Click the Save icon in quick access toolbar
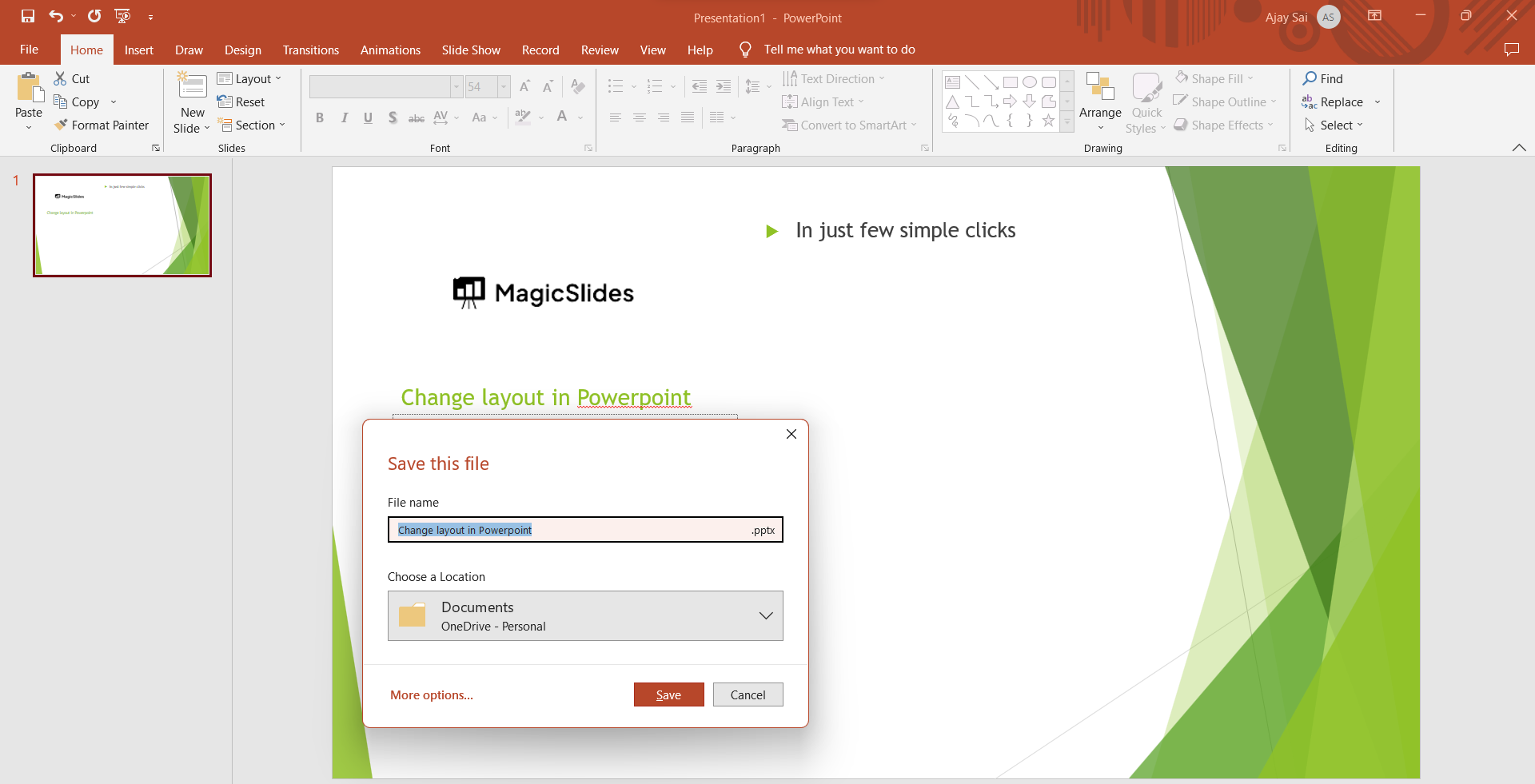Viewport: 1535px width, 784px height. click(28, 16)
